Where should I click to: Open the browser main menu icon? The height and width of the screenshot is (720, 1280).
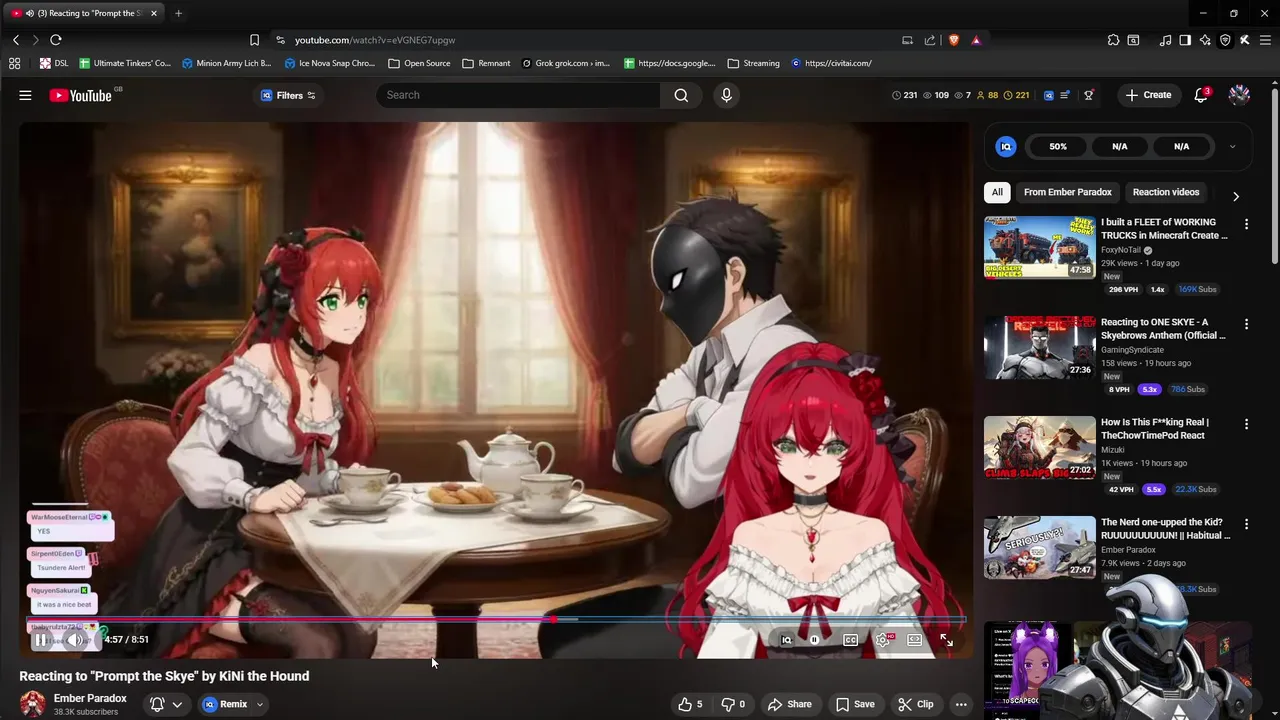click(1266, 40)
